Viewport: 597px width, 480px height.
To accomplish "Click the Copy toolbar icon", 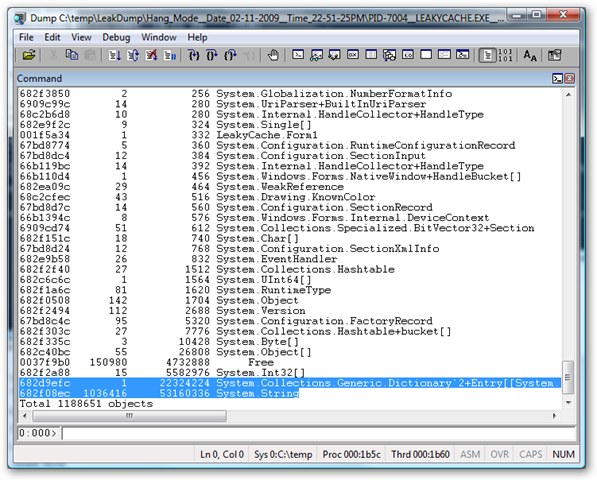I will [72, 55].
